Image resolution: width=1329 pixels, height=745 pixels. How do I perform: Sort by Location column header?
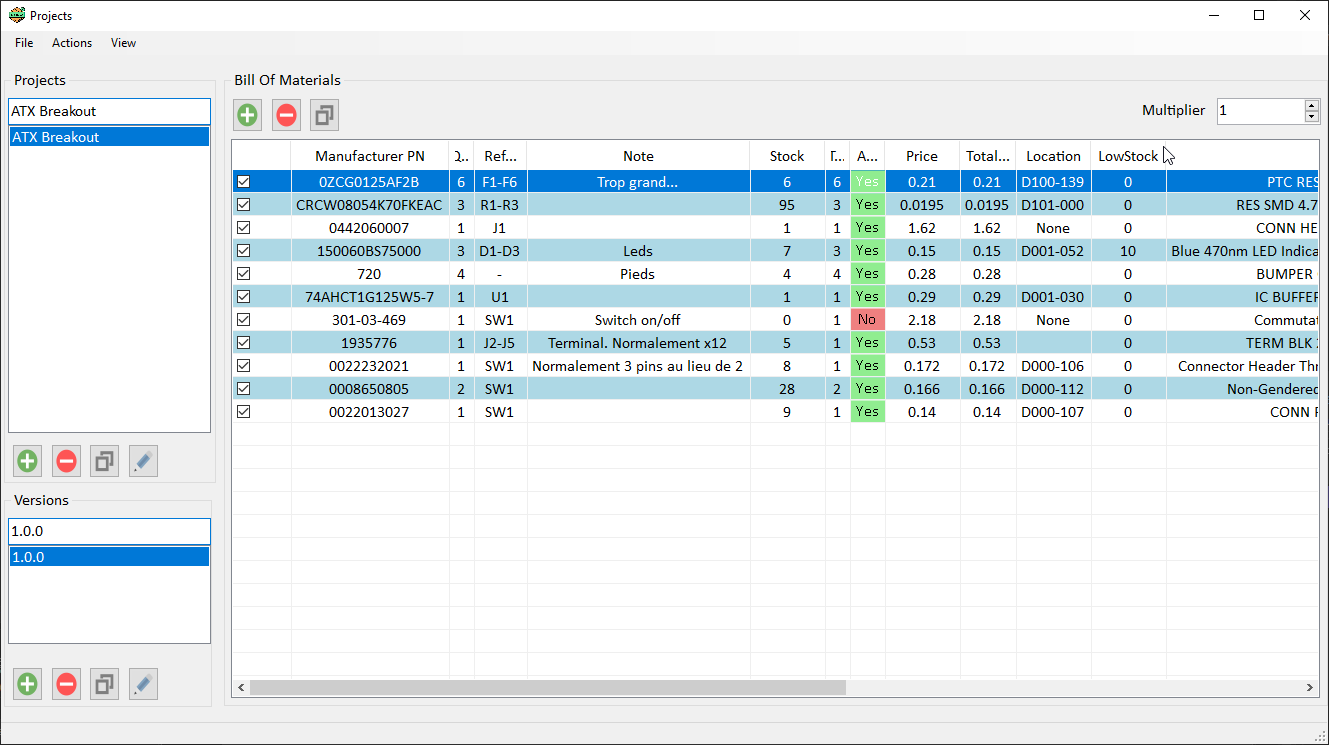1053,156
